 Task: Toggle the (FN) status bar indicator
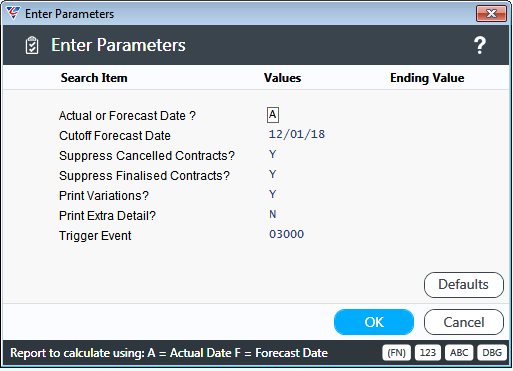tap(396, 353)
